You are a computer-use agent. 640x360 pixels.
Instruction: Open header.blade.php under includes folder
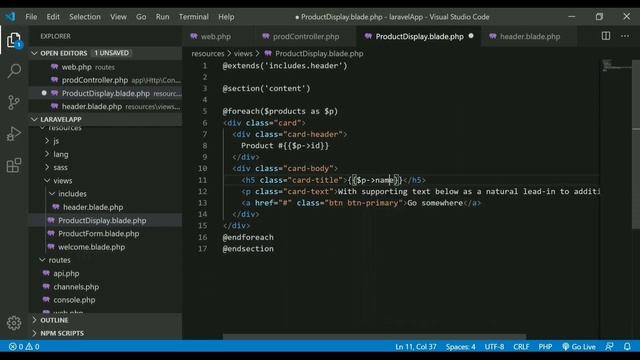pos(105,207)
